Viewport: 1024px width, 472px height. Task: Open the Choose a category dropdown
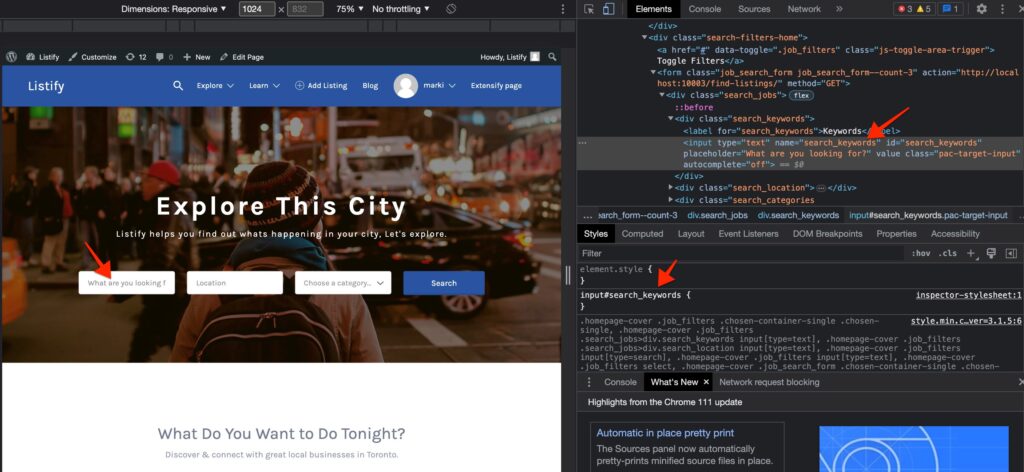point(343,283)
